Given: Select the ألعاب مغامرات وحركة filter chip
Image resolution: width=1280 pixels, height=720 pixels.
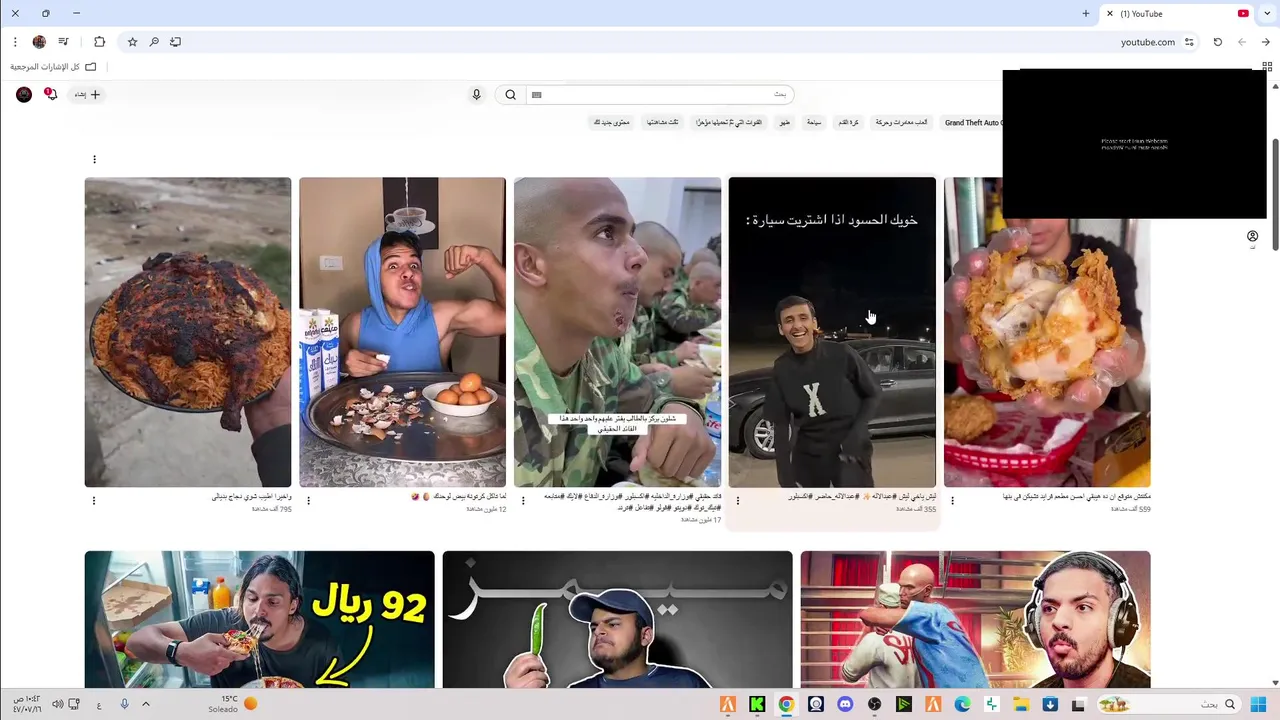Looking at the screenshot, I should 901,122.
